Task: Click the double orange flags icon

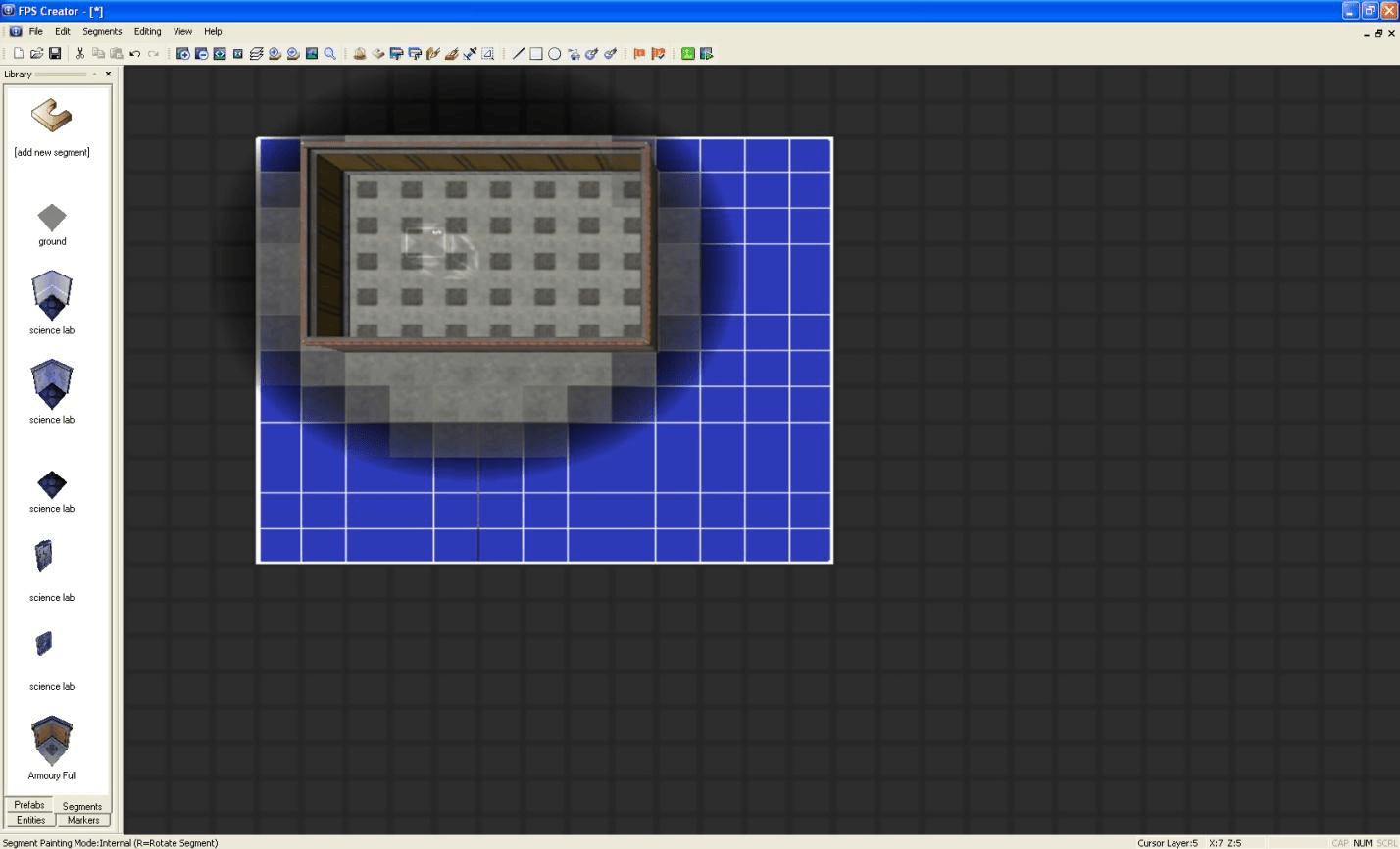Action: coord(658,54)
